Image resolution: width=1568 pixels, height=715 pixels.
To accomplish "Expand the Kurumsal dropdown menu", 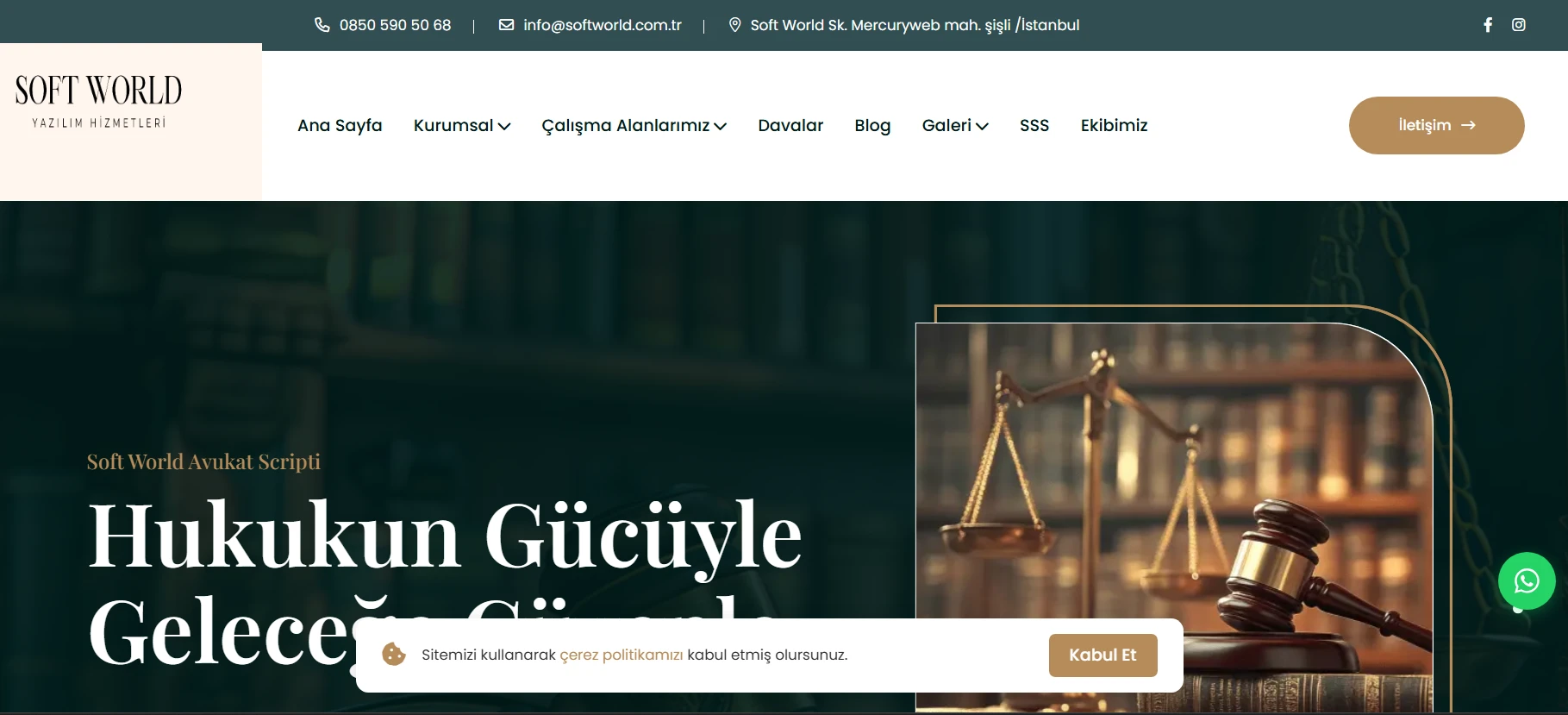I will 462,126.
